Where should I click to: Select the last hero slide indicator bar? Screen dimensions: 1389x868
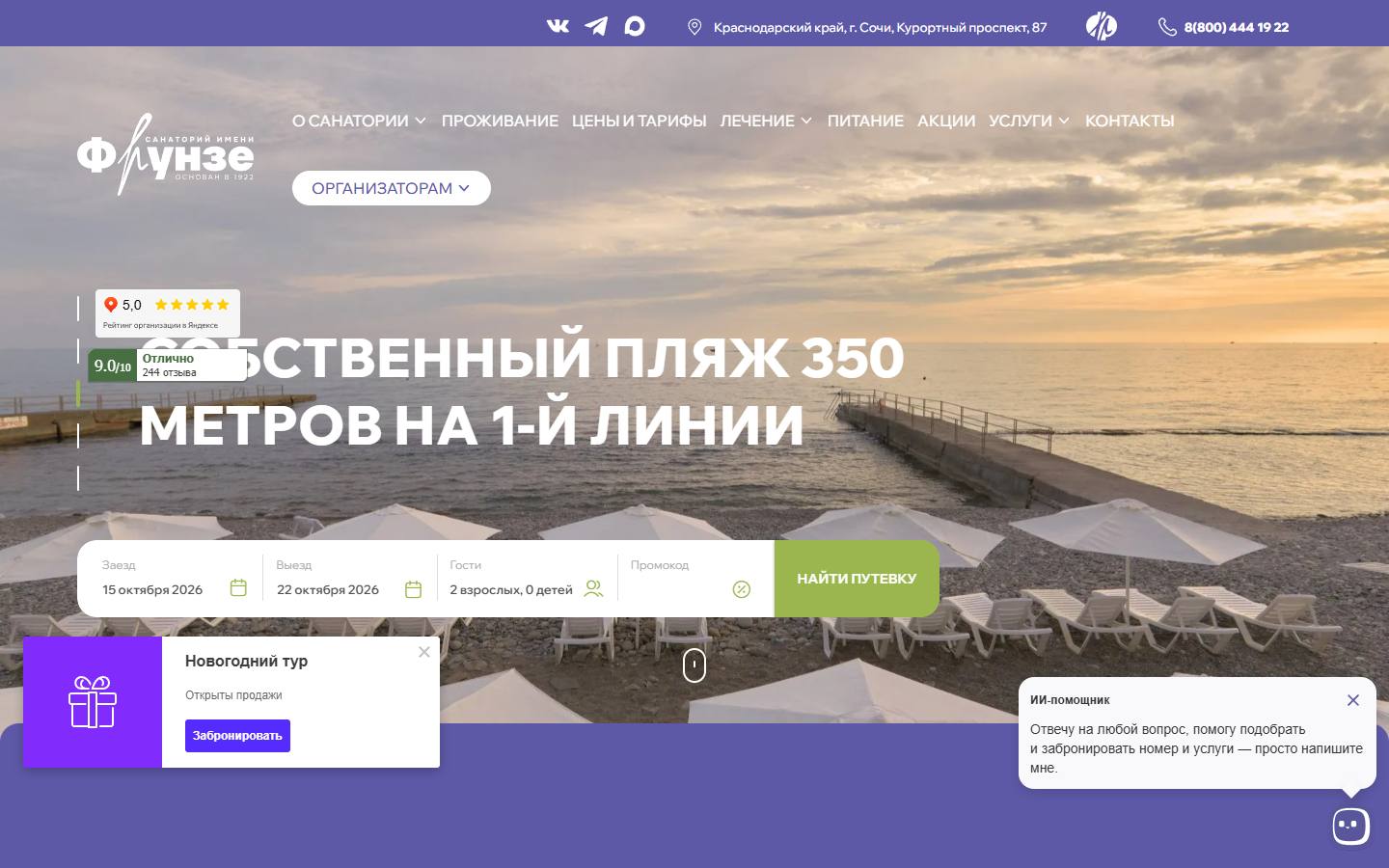tap(78, 477)
